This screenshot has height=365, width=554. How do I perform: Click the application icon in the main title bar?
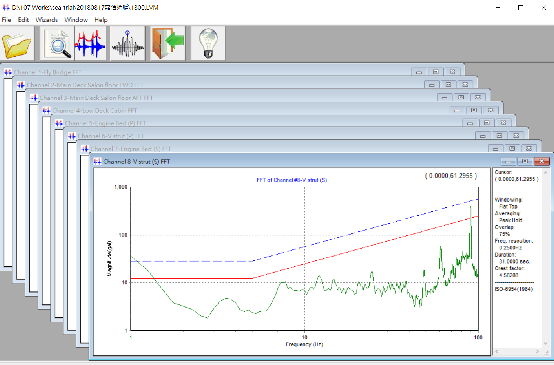click(x=5, y=7)
